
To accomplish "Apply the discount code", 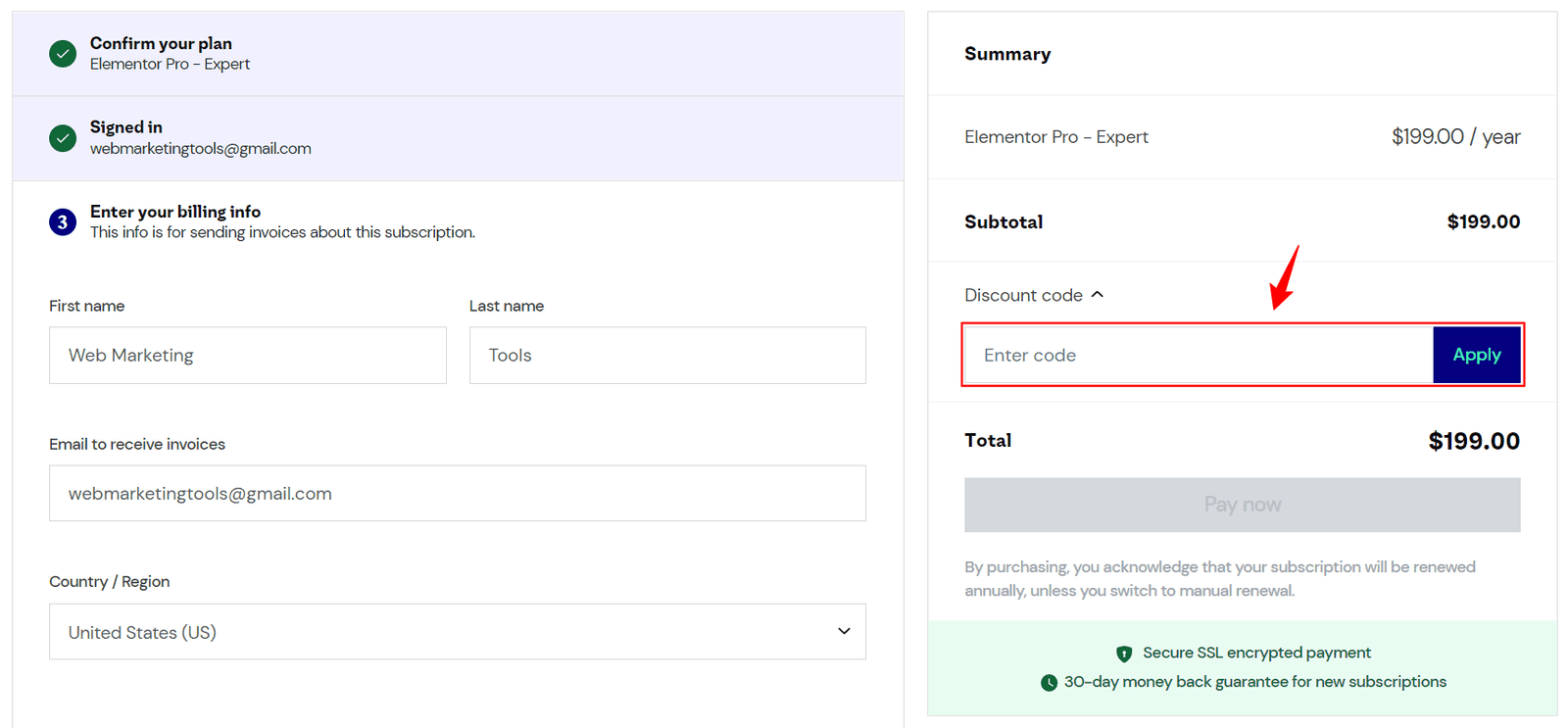I will point(1477,355).
